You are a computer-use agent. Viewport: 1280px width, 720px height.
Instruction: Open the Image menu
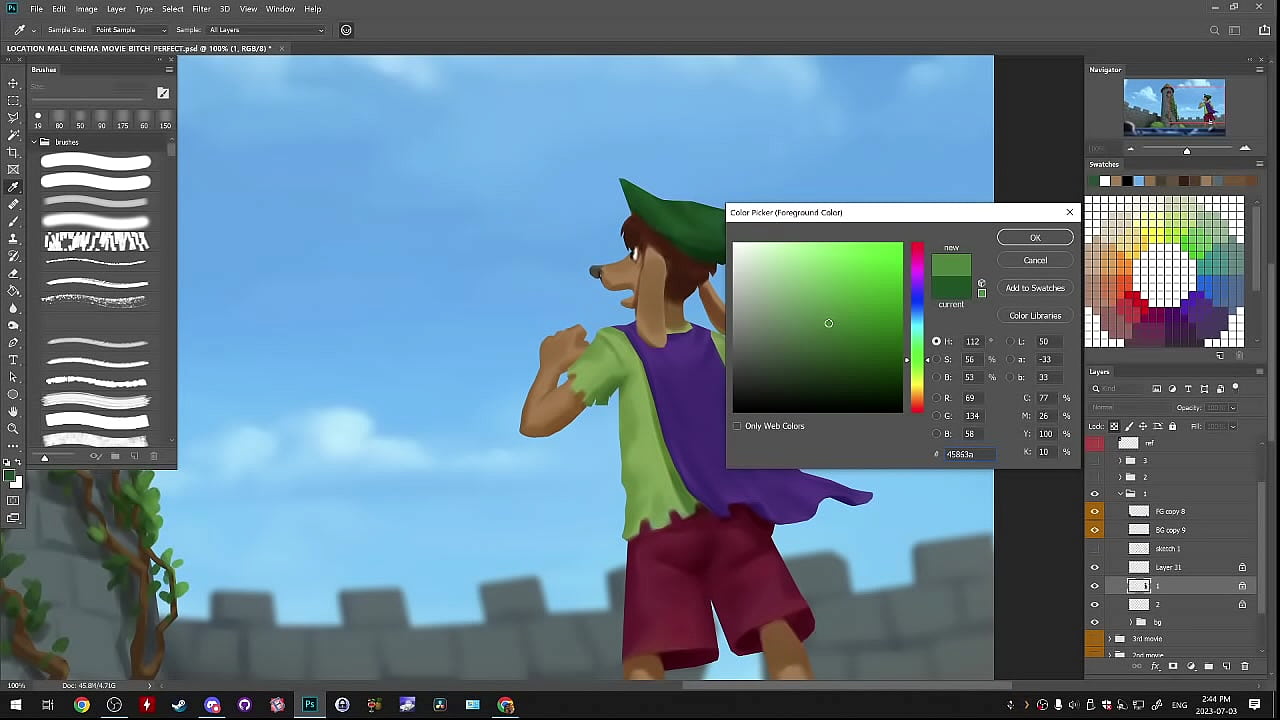coord(87,9)
